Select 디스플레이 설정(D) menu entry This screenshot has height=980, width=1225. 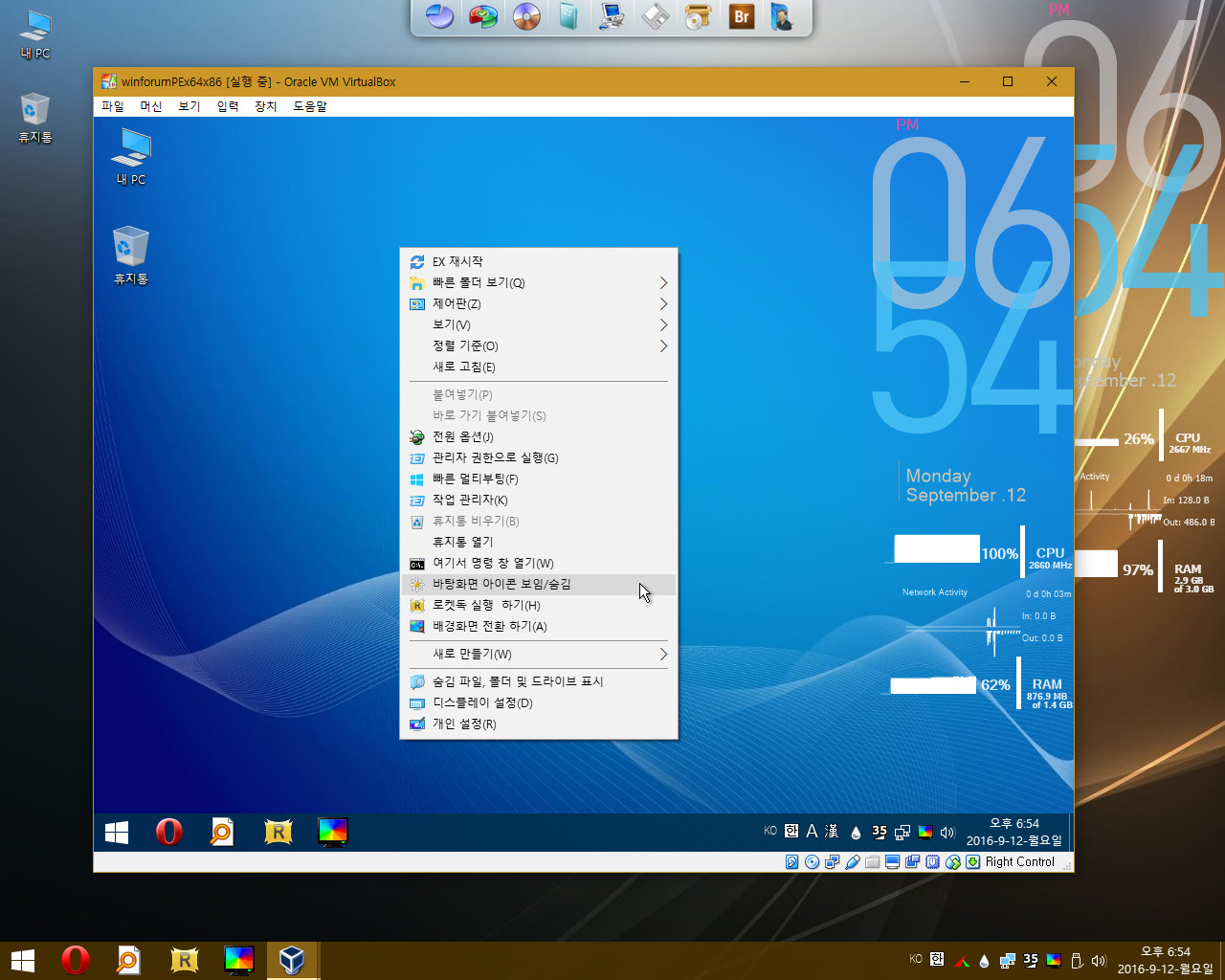(x=539, y=702)
